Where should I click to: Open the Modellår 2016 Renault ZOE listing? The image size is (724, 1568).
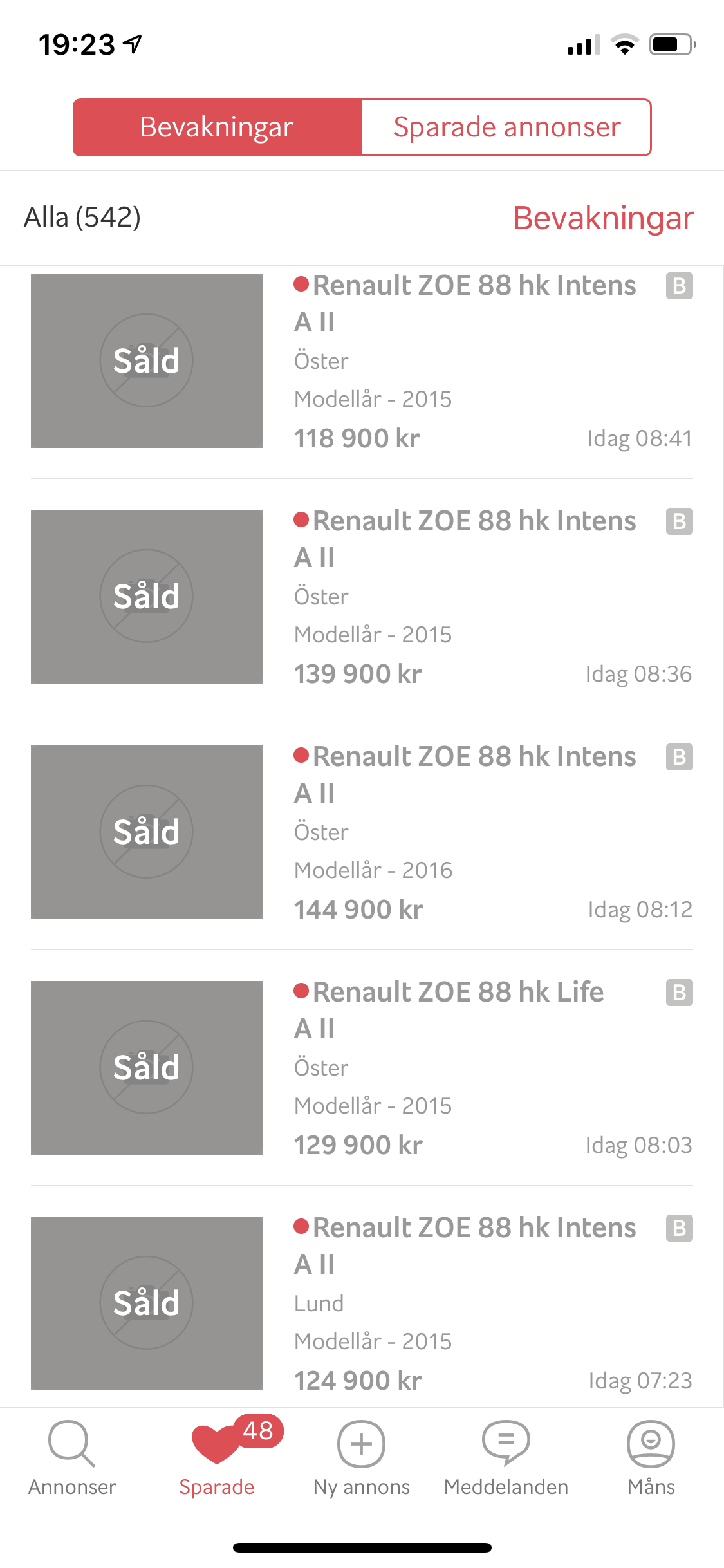(x=362, y=832)
